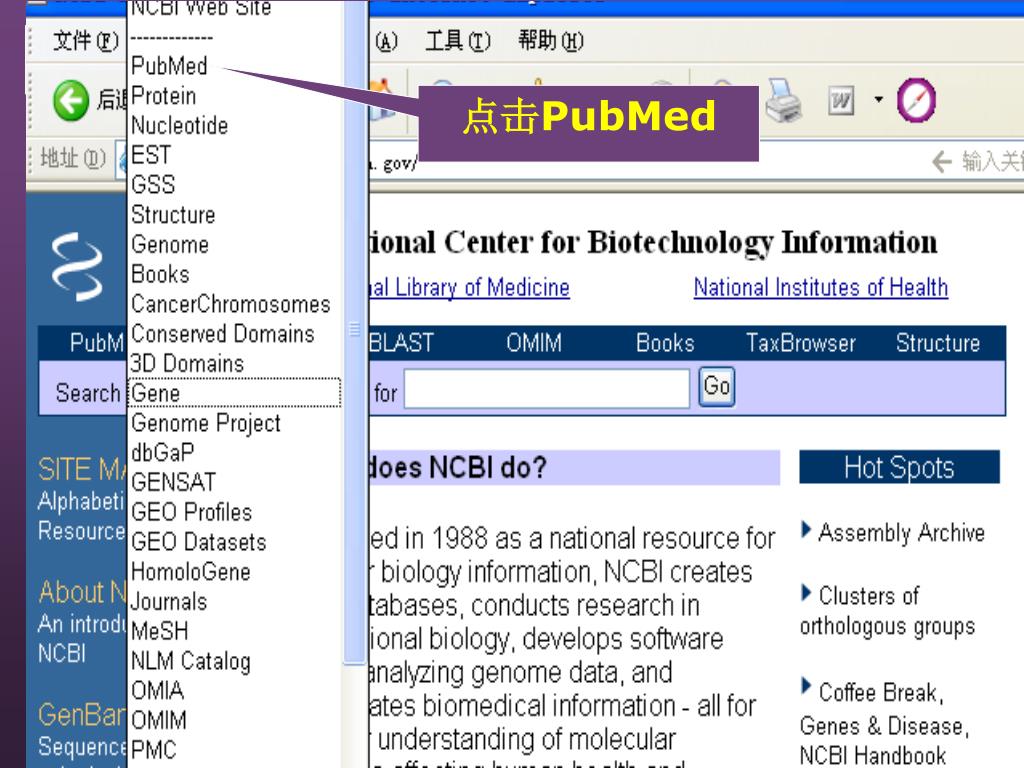Select Structure in the dropdown list
This screenshot has width=1024, height=768.
[x=173, y=214]
